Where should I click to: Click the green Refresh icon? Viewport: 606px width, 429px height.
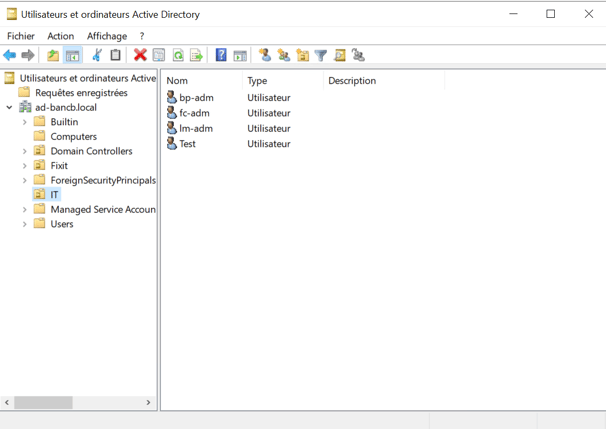click(x=178, y=55)
